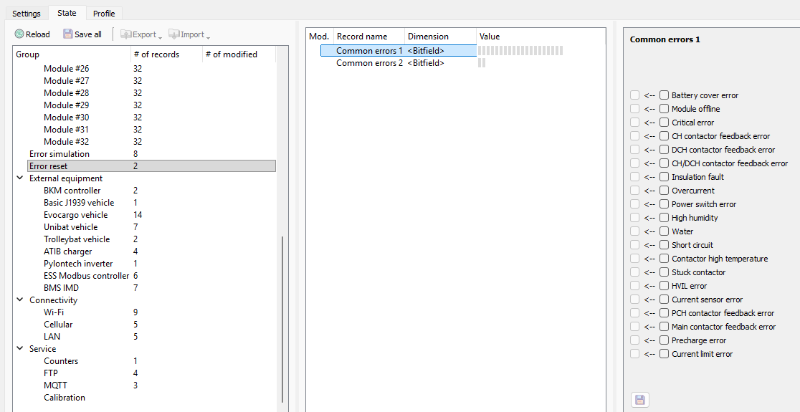Image resolution: width=800 pixels, height=412 pixels.
Task: Select LAN connectivity item
Action: point(52,337)
